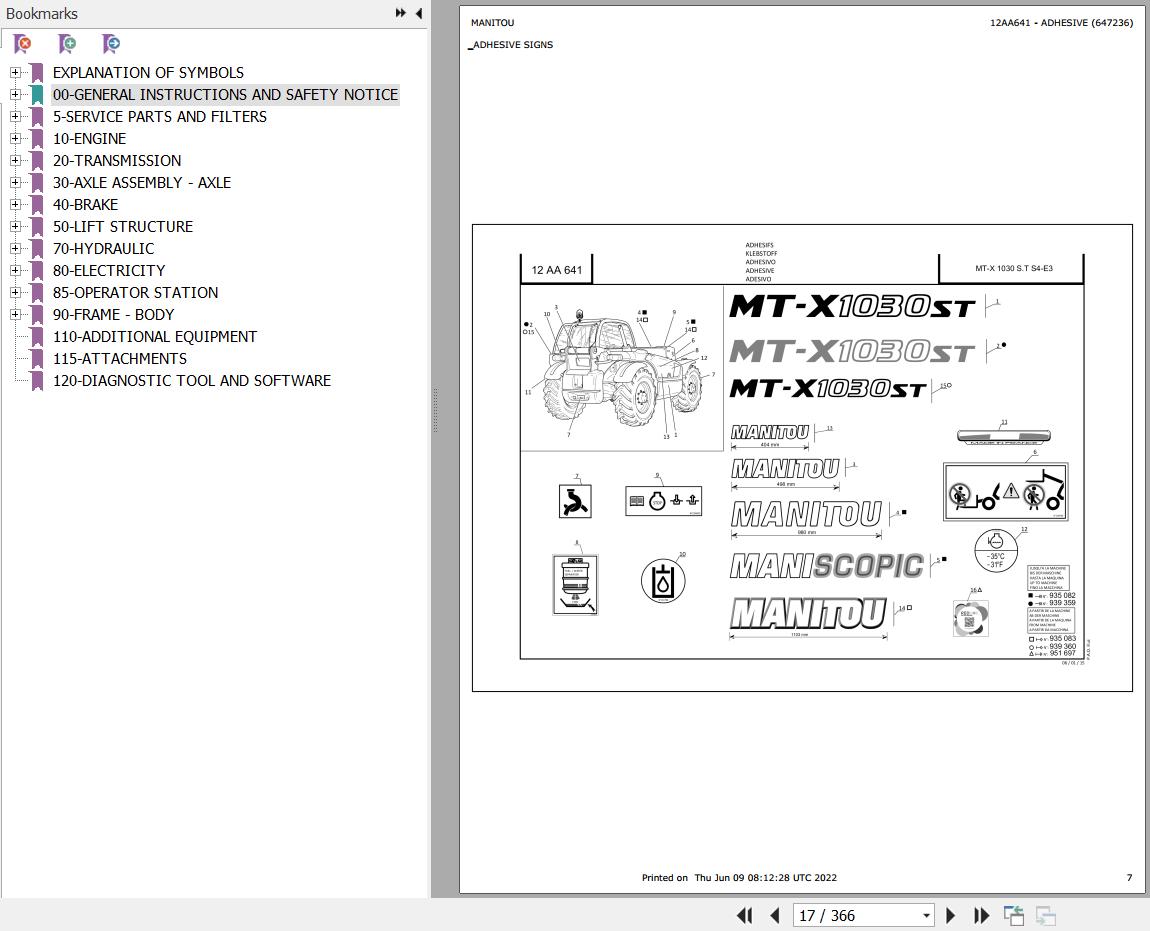Click the safety warning decal with pedestrian symbols
The width and height of the screenshot is (1150, 931).
coord(1006,492)
